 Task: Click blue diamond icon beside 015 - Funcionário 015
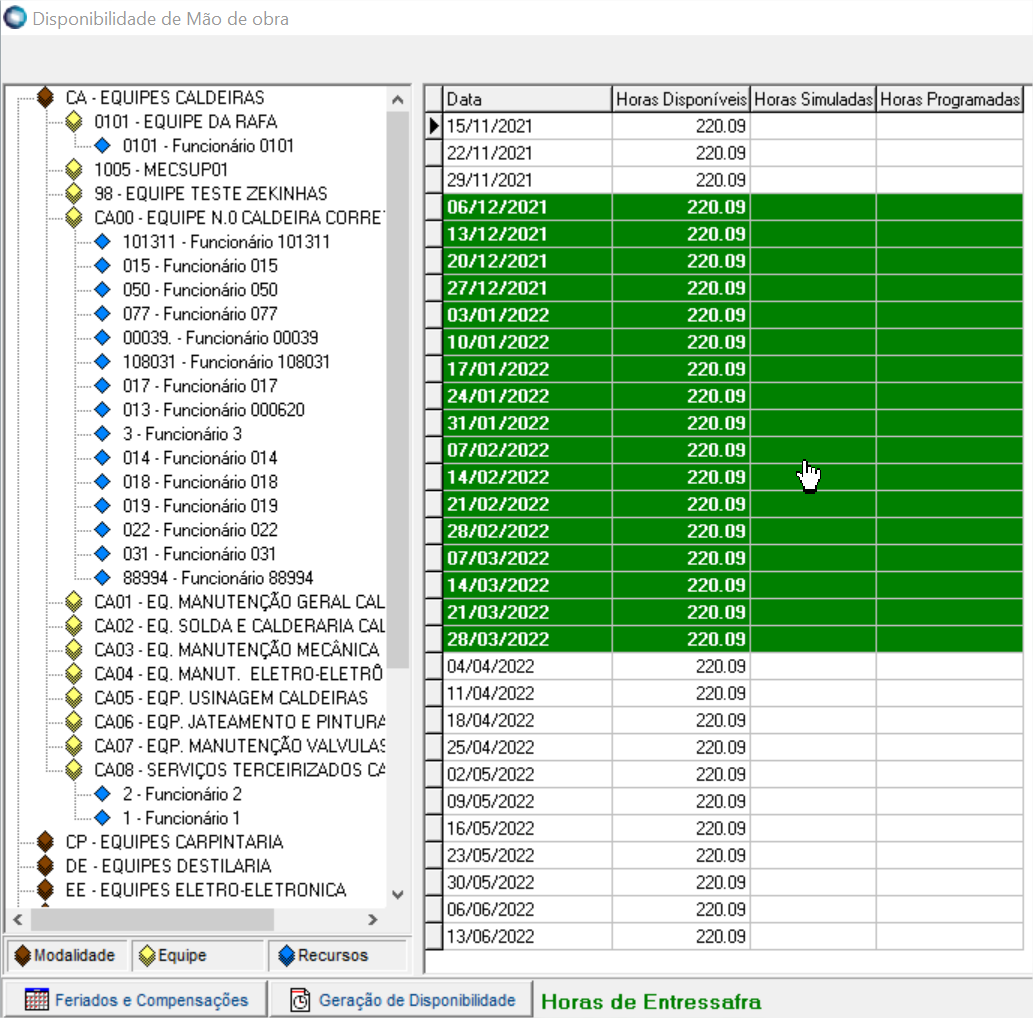tap(102, 266)
